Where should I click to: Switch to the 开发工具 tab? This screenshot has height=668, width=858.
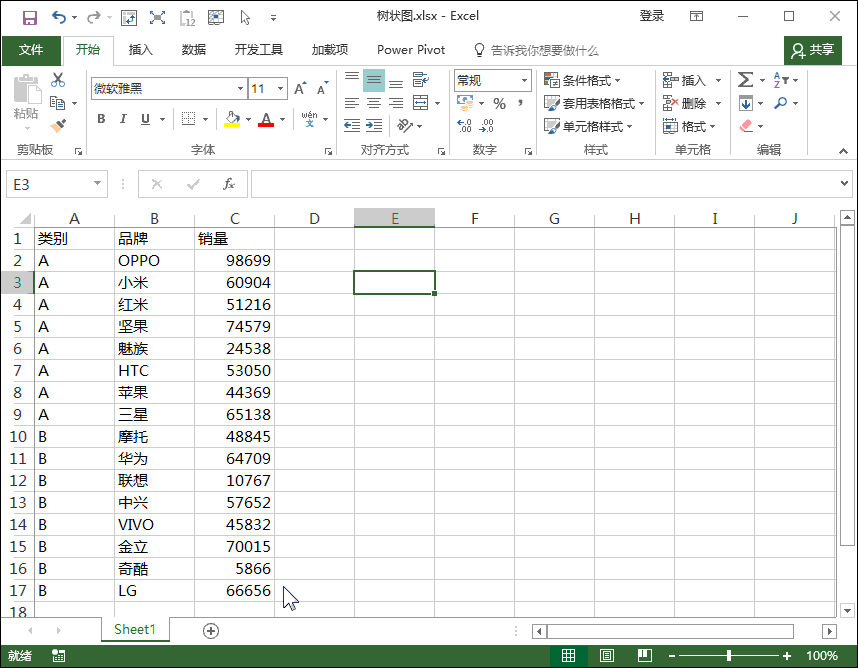coord(259,50)
